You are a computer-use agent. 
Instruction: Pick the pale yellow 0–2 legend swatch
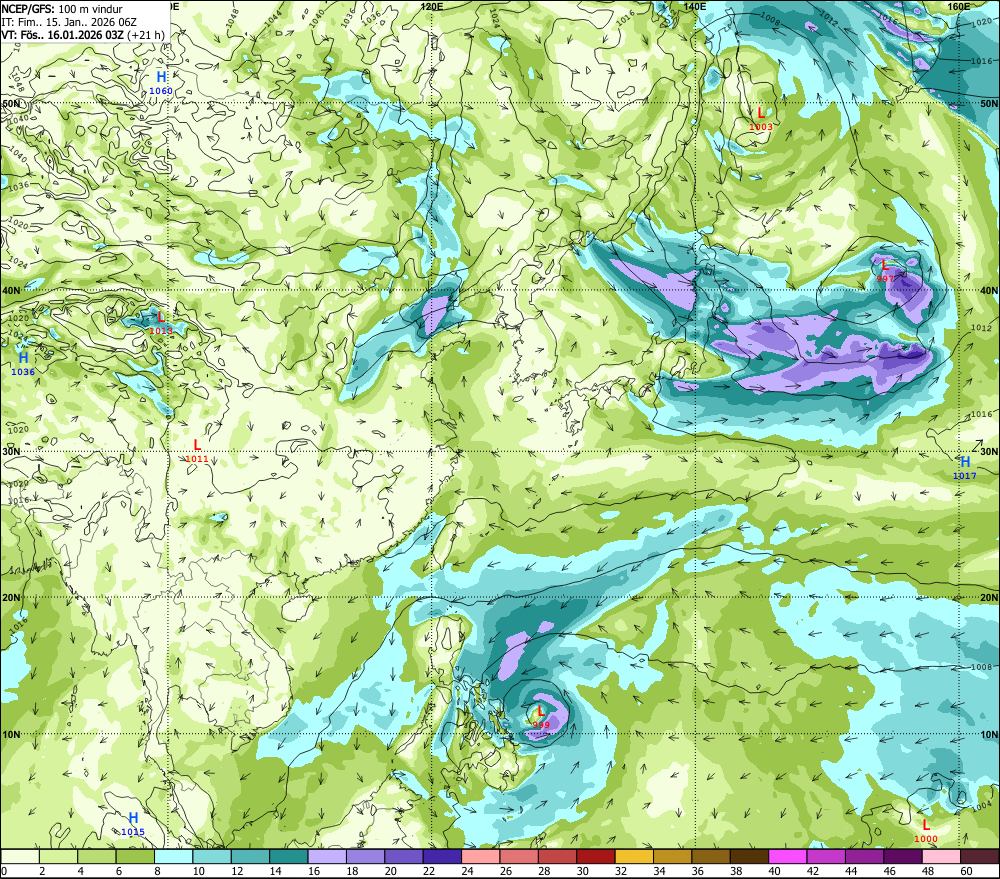[20, 856]
